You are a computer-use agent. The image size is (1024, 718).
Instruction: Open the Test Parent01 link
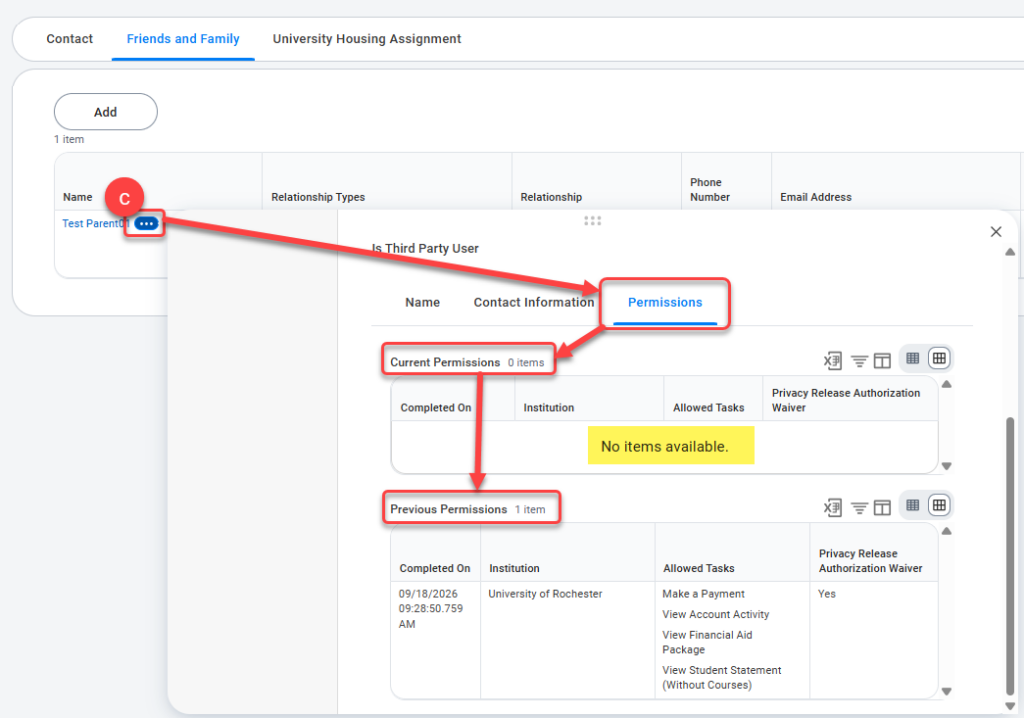click(x=95, y=223)
